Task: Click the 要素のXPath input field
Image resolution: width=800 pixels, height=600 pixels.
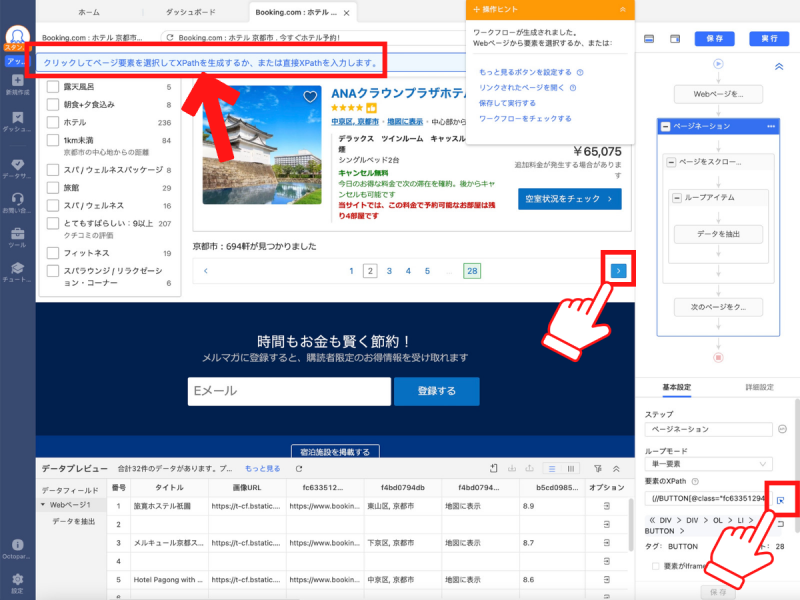Action: pyautogui.click(x=708, y=498)
